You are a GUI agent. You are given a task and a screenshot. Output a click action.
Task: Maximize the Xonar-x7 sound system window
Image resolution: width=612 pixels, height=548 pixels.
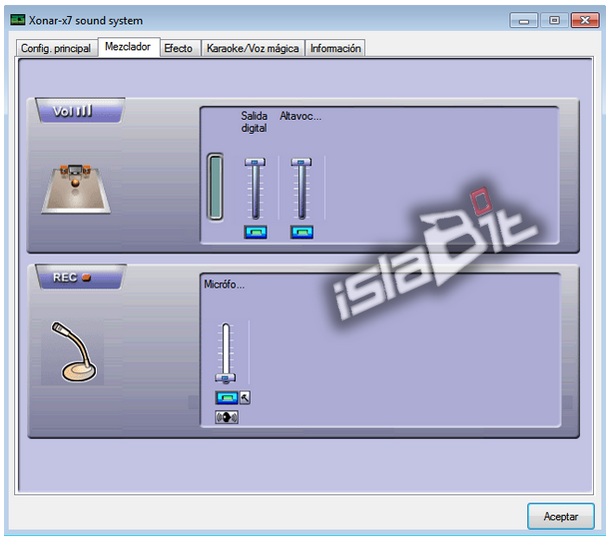554,20
